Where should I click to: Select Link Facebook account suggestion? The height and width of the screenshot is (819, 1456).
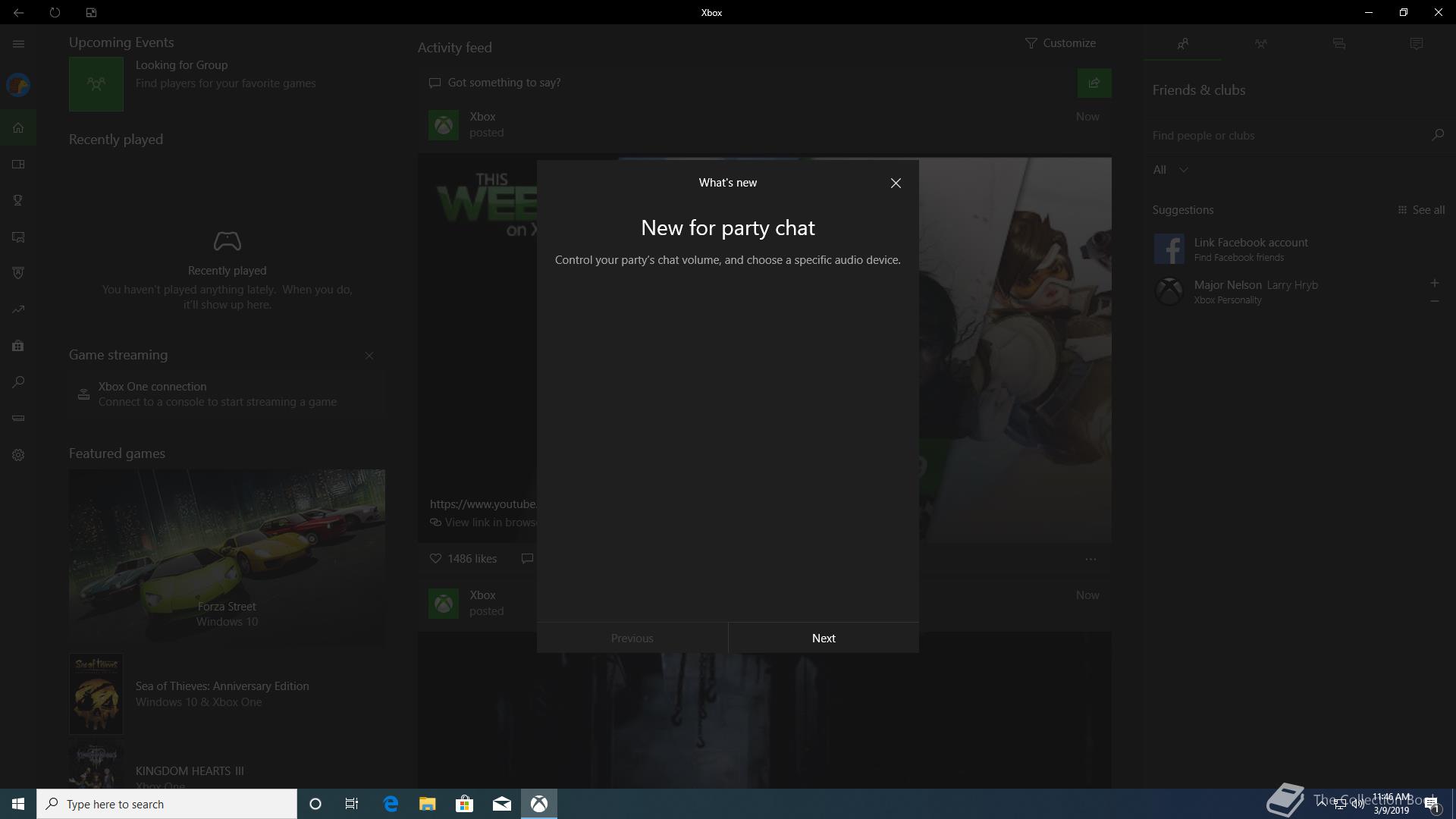tap(1298, 249)
